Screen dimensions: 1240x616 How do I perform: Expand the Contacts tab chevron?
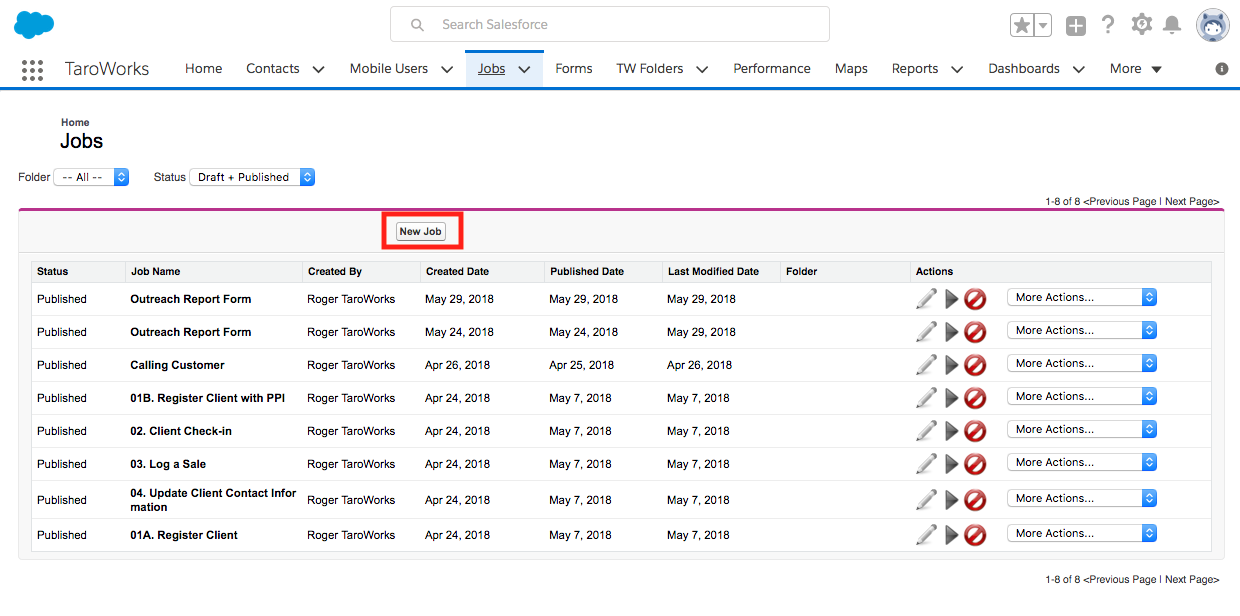[x=318, y=69]
